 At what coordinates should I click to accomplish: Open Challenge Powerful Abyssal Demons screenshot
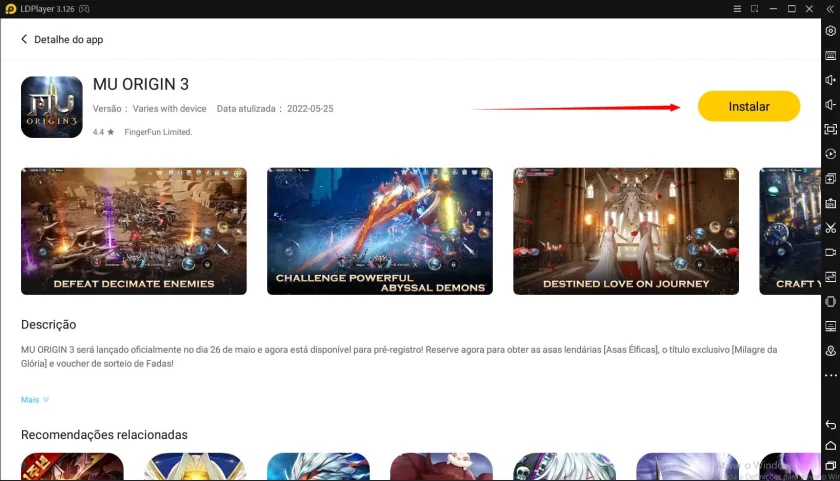(x=380, y=231)
